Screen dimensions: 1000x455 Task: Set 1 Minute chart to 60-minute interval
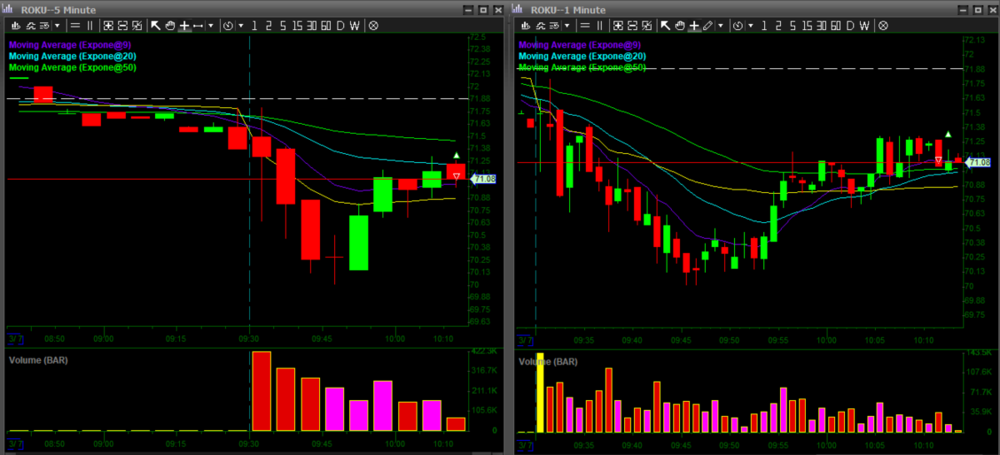(x=834, y=25)
